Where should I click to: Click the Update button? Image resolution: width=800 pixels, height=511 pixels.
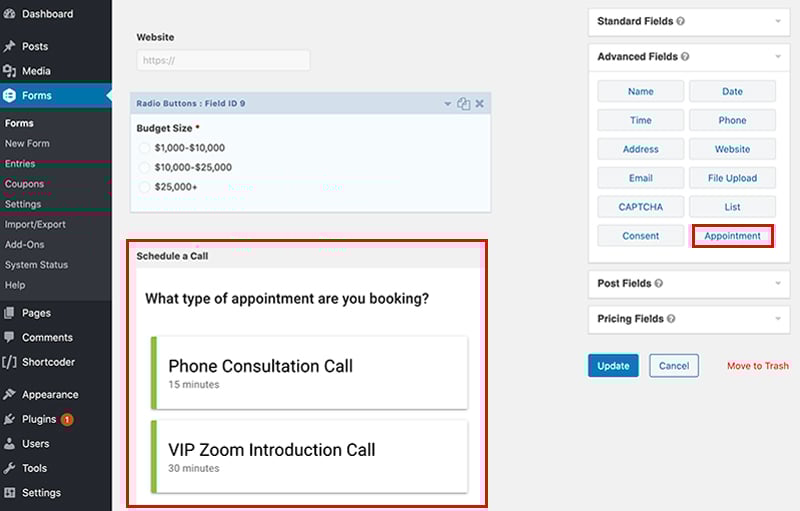[x=613, y=366]
